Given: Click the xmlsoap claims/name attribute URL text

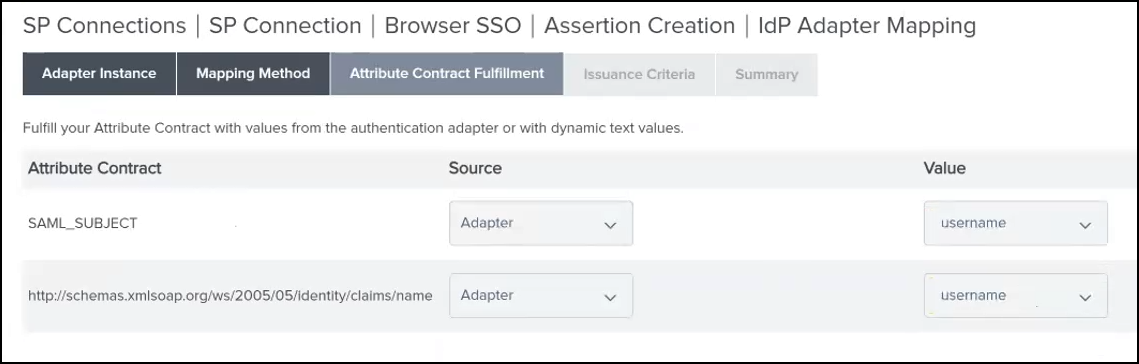Looking at the screenshot, I should [x=230, y=296].
